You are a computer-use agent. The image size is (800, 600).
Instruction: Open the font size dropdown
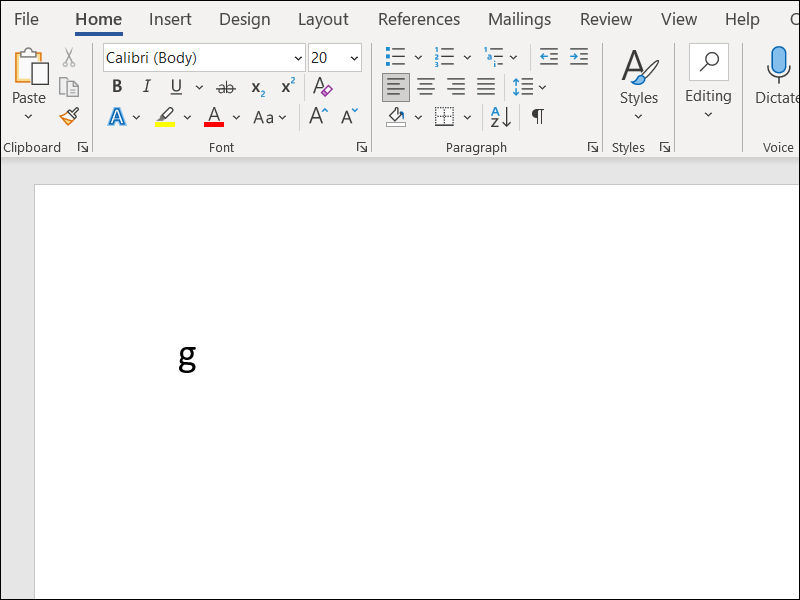click(x=354, y=58)
